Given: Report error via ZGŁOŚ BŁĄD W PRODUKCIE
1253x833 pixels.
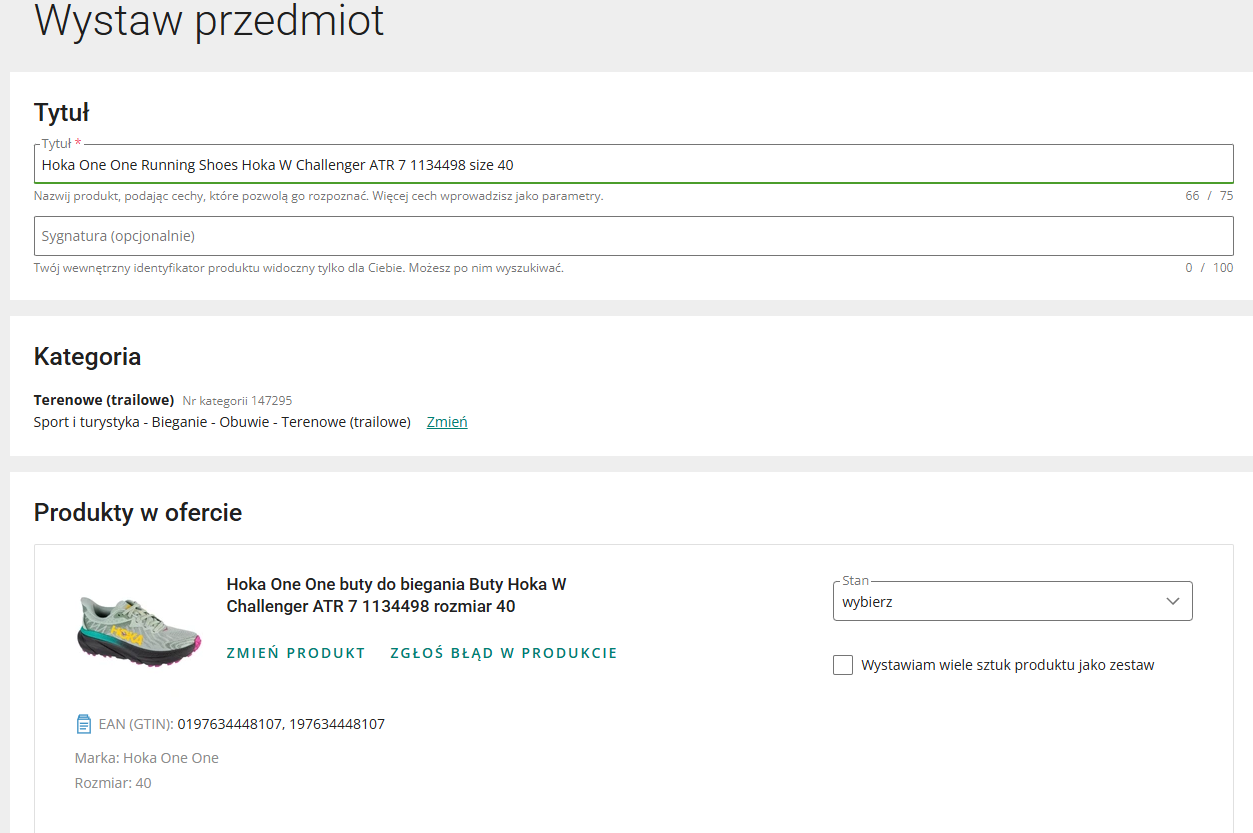Looking at the screenshot, I should [x=504, y=653].
